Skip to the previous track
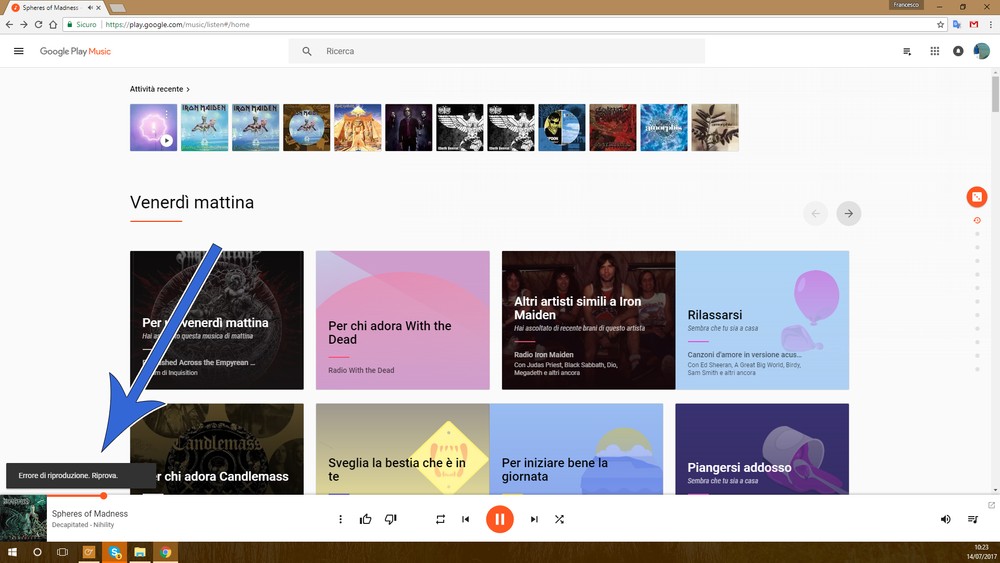 tap(466, 519)
